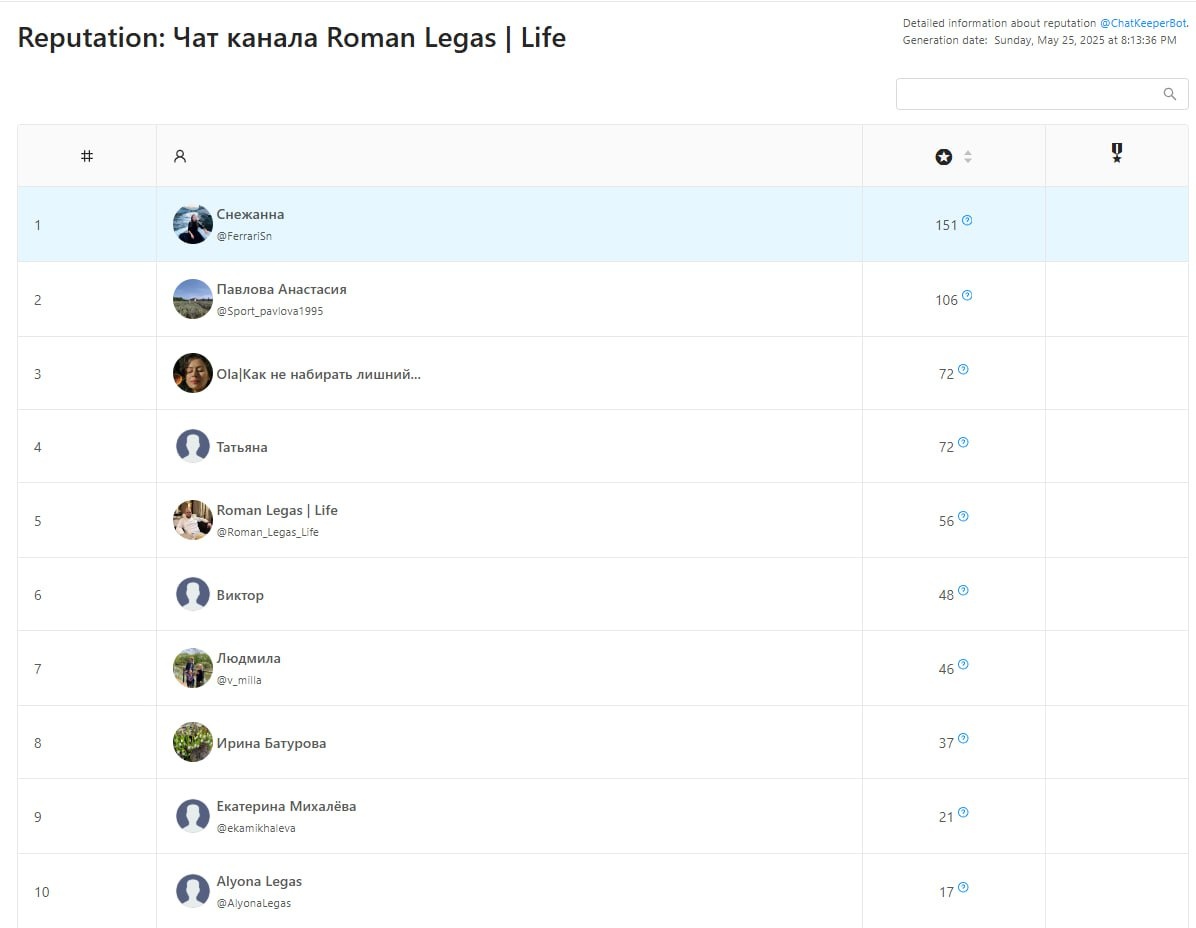
Task: Click reputation score 17
Action: click(x=946, y=892)
